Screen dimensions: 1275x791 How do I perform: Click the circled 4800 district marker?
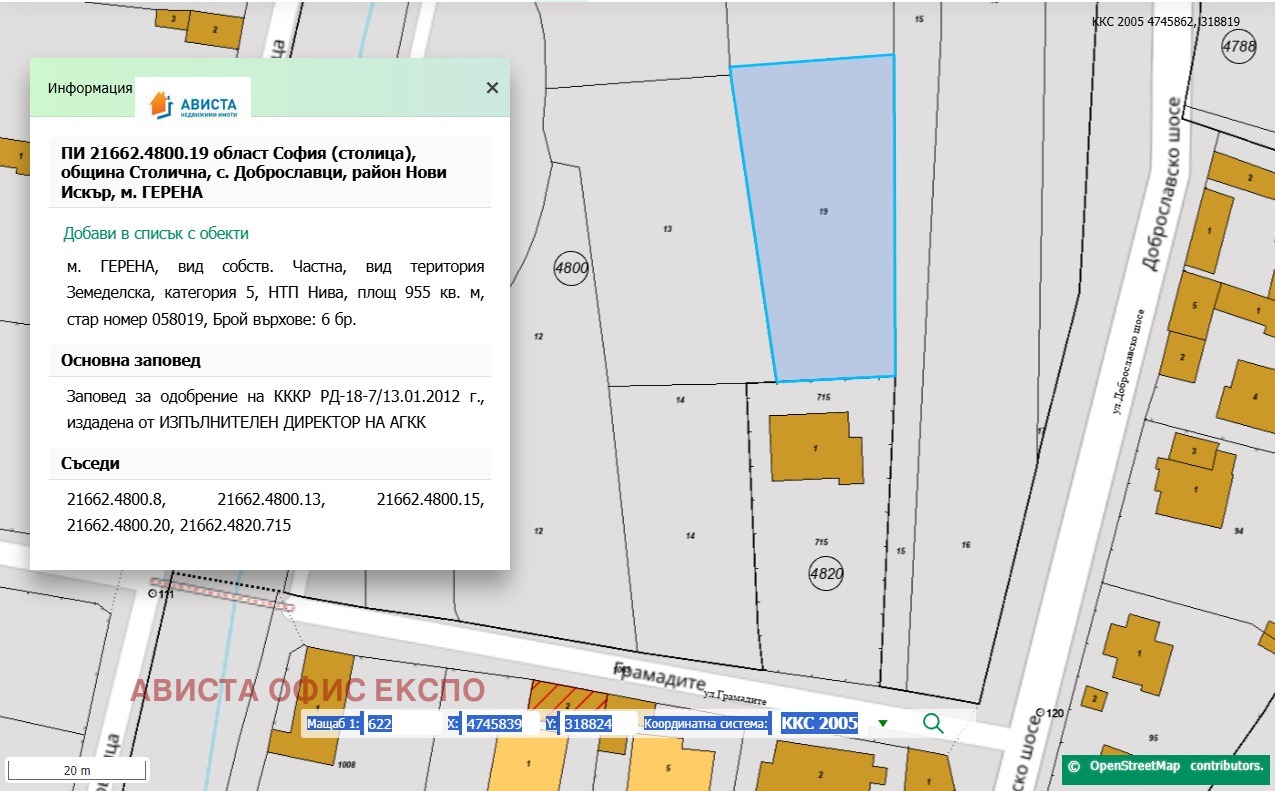click(x=571, y=268)
